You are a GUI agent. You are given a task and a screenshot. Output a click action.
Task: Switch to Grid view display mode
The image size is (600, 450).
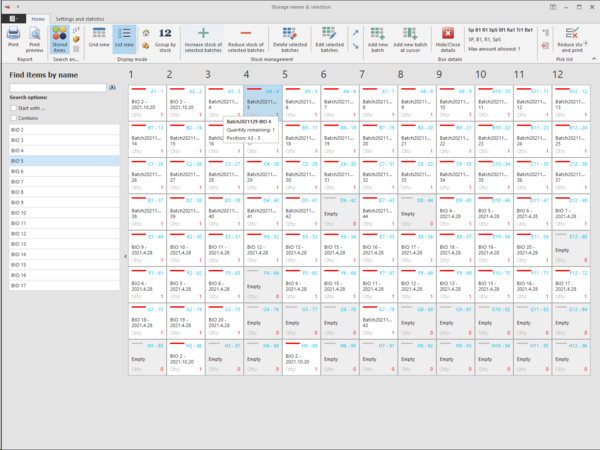click(x=99, y=38)
